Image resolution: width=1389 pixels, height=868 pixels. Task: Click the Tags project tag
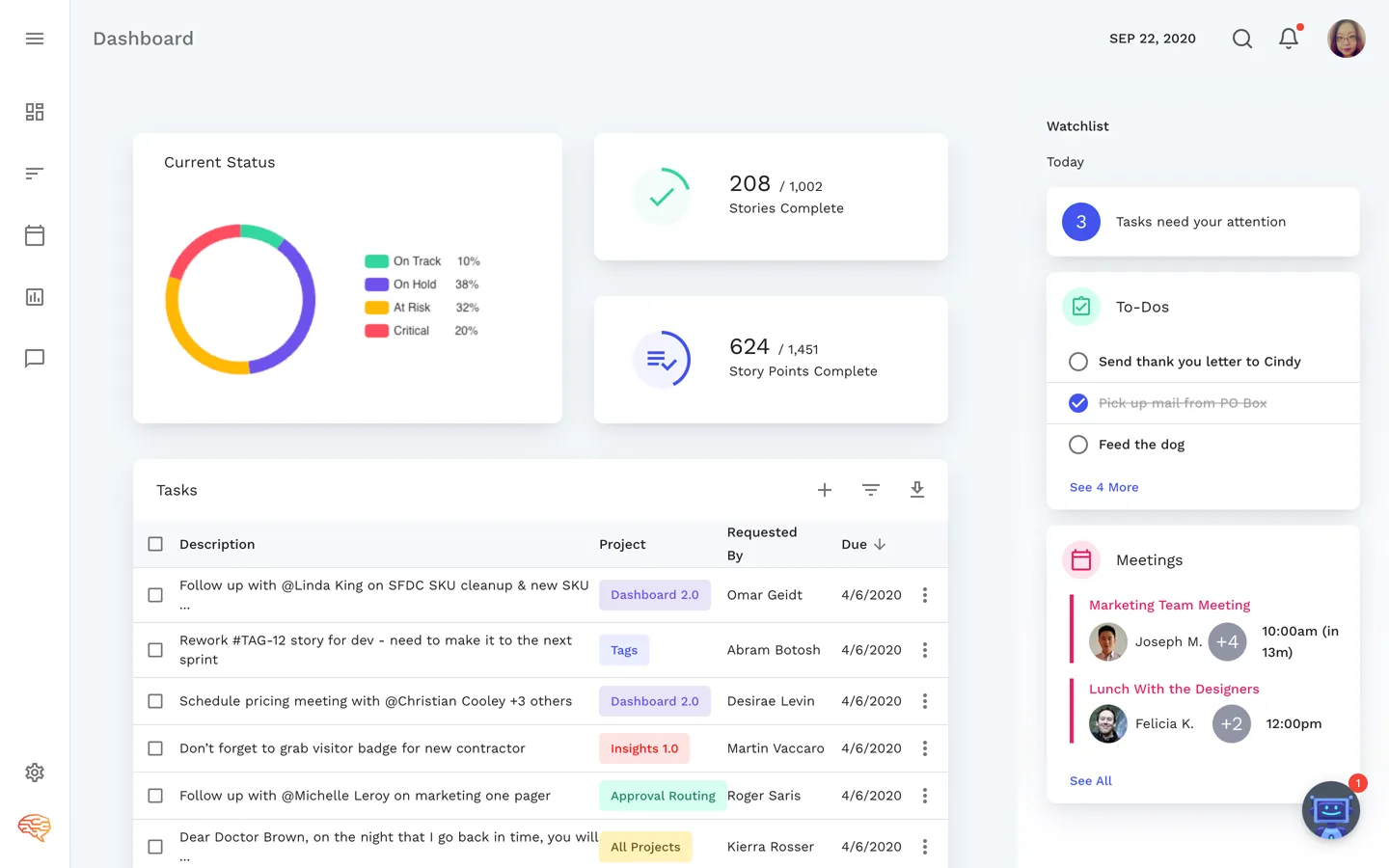coord(624,650)
